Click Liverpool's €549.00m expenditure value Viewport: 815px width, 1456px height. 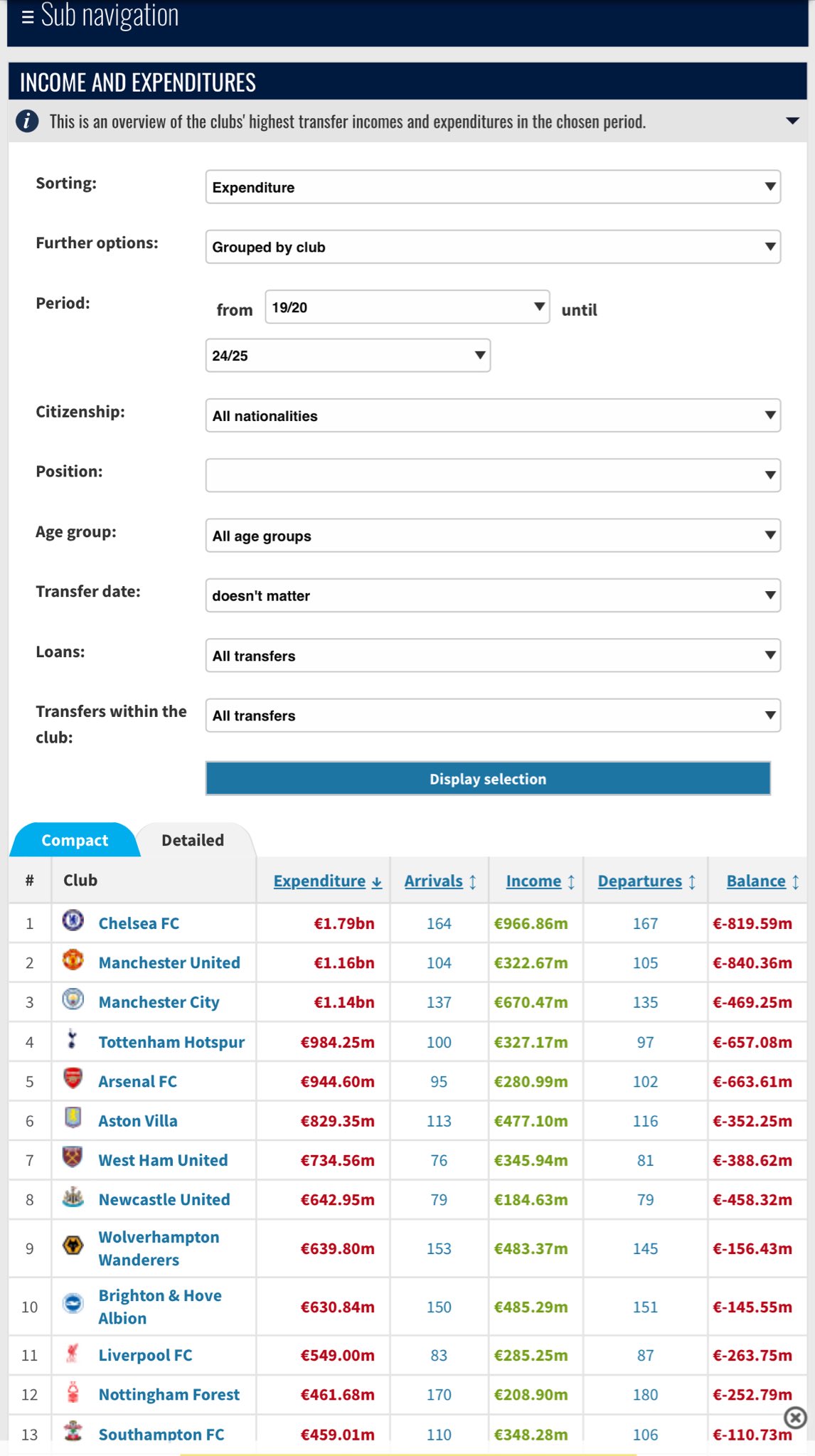coord(337,1355)
